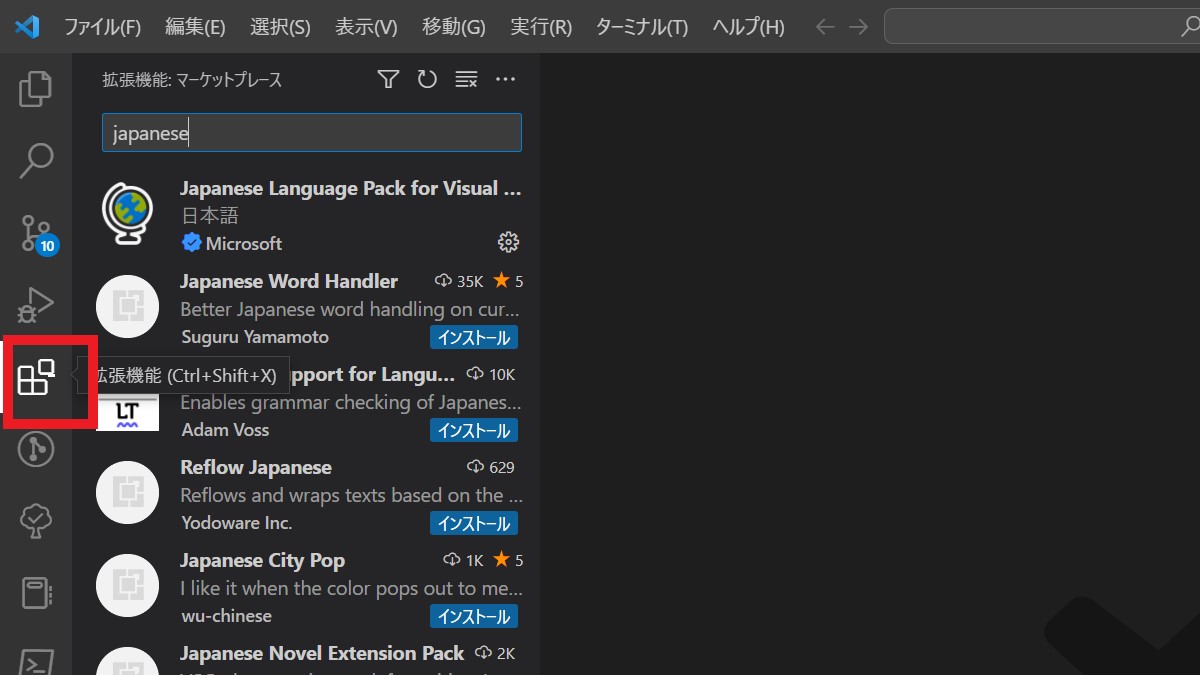Image resolution: width=1200 pixels, height=675 pixels.
Task: Go back with the left arrow
Action: pyautogui.click(x=825, y=27)
